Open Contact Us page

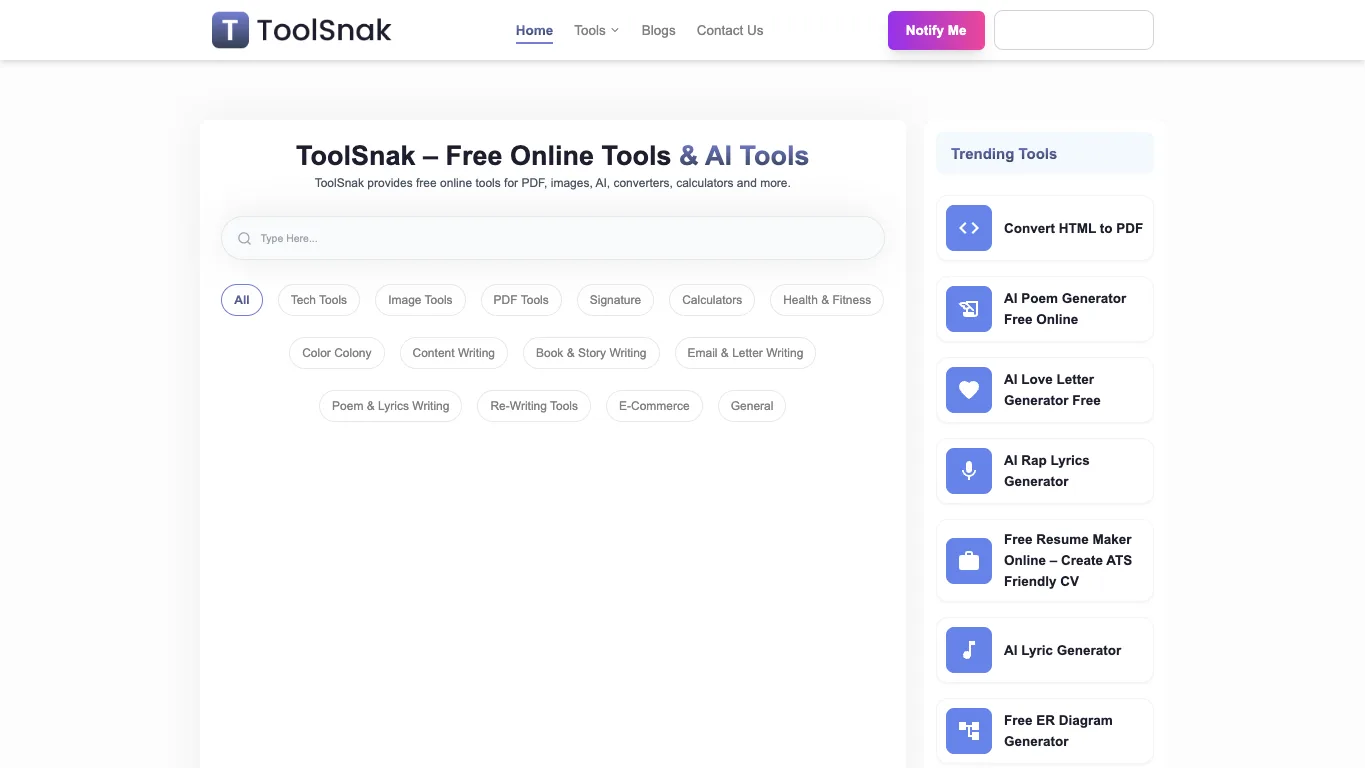click(x=730, y=30)
